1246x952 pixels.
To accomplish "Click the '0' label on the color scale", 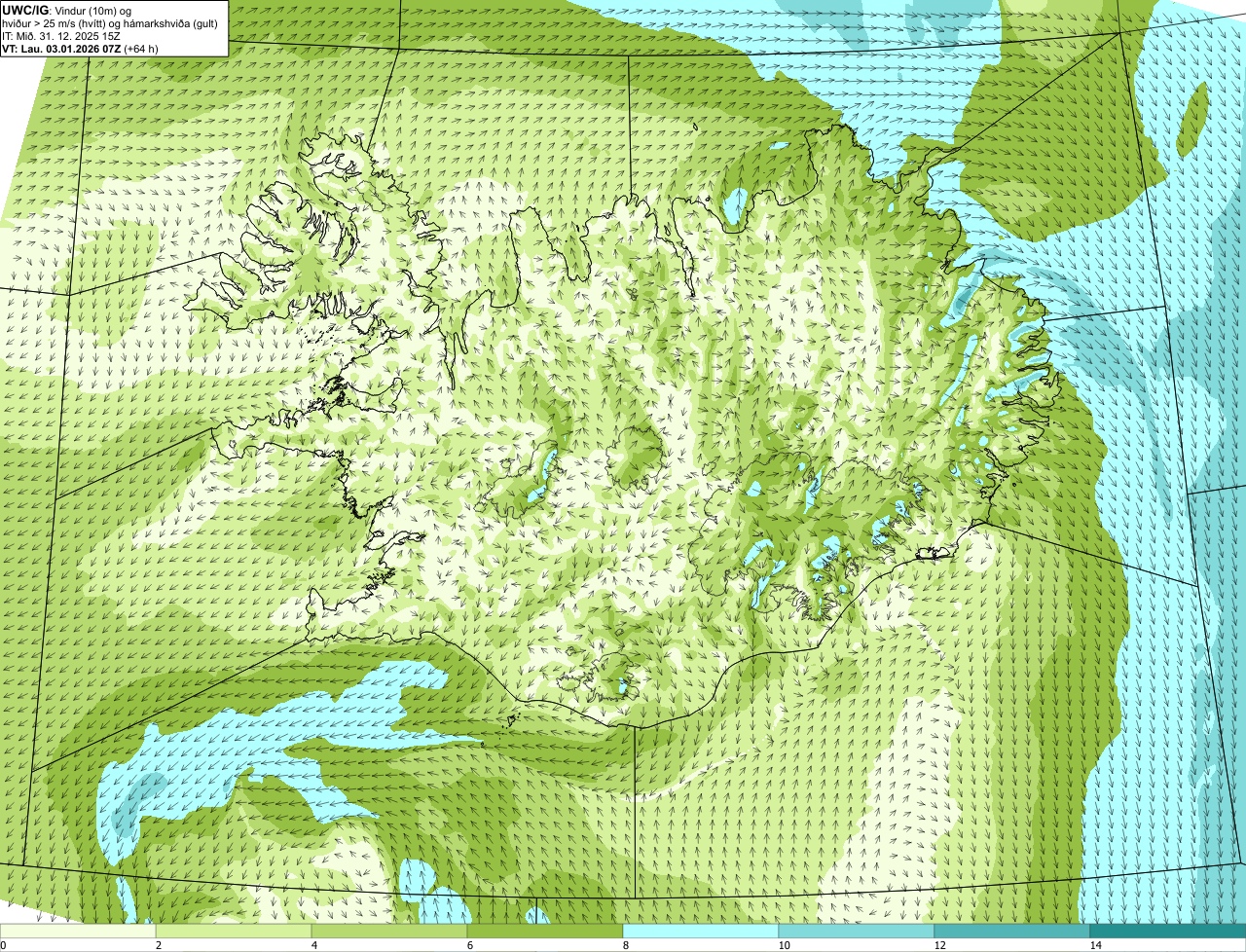I will click(4, 945).
